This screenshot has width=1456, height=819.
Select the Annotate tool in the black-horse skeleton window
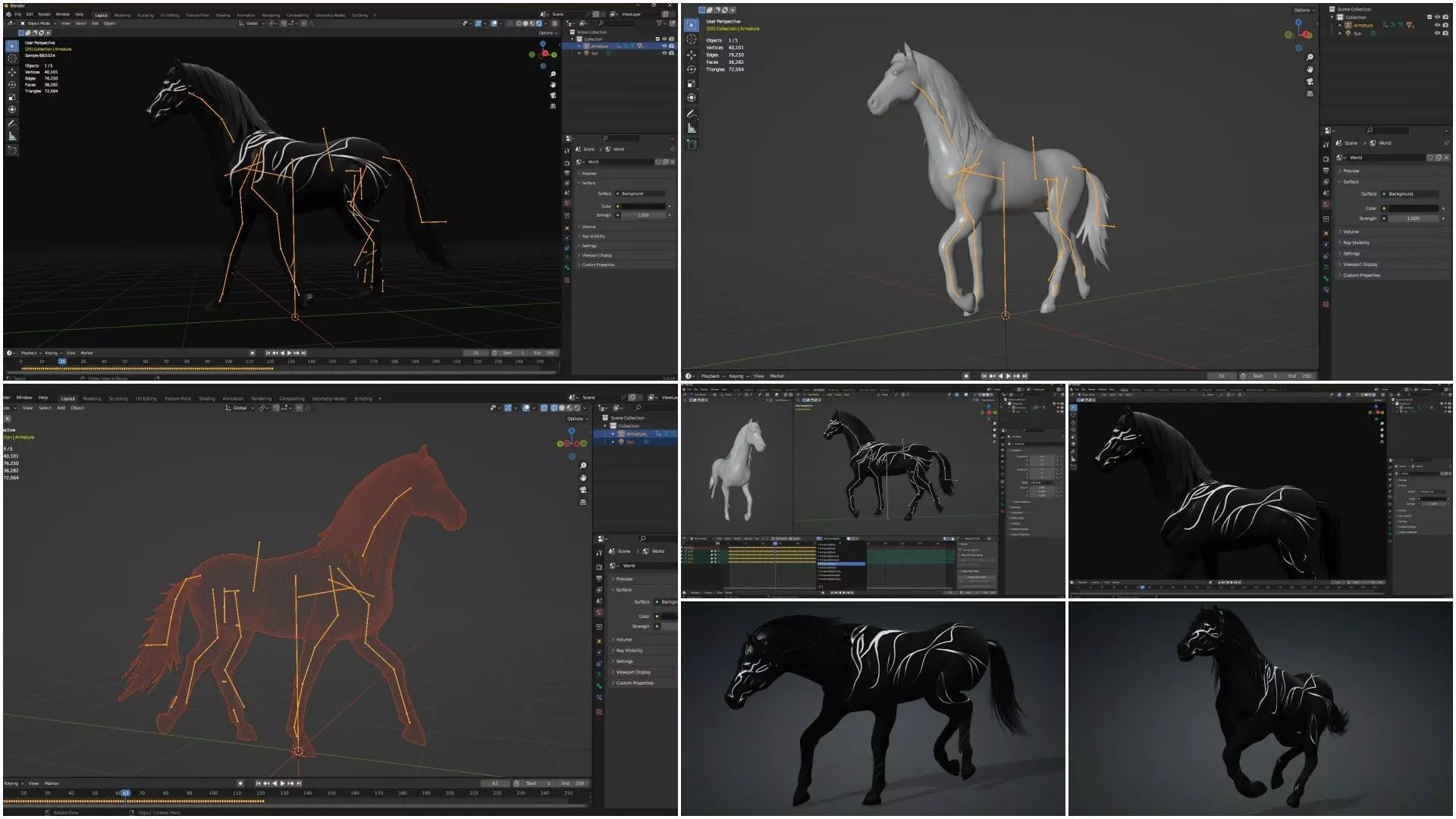[12, 123]
